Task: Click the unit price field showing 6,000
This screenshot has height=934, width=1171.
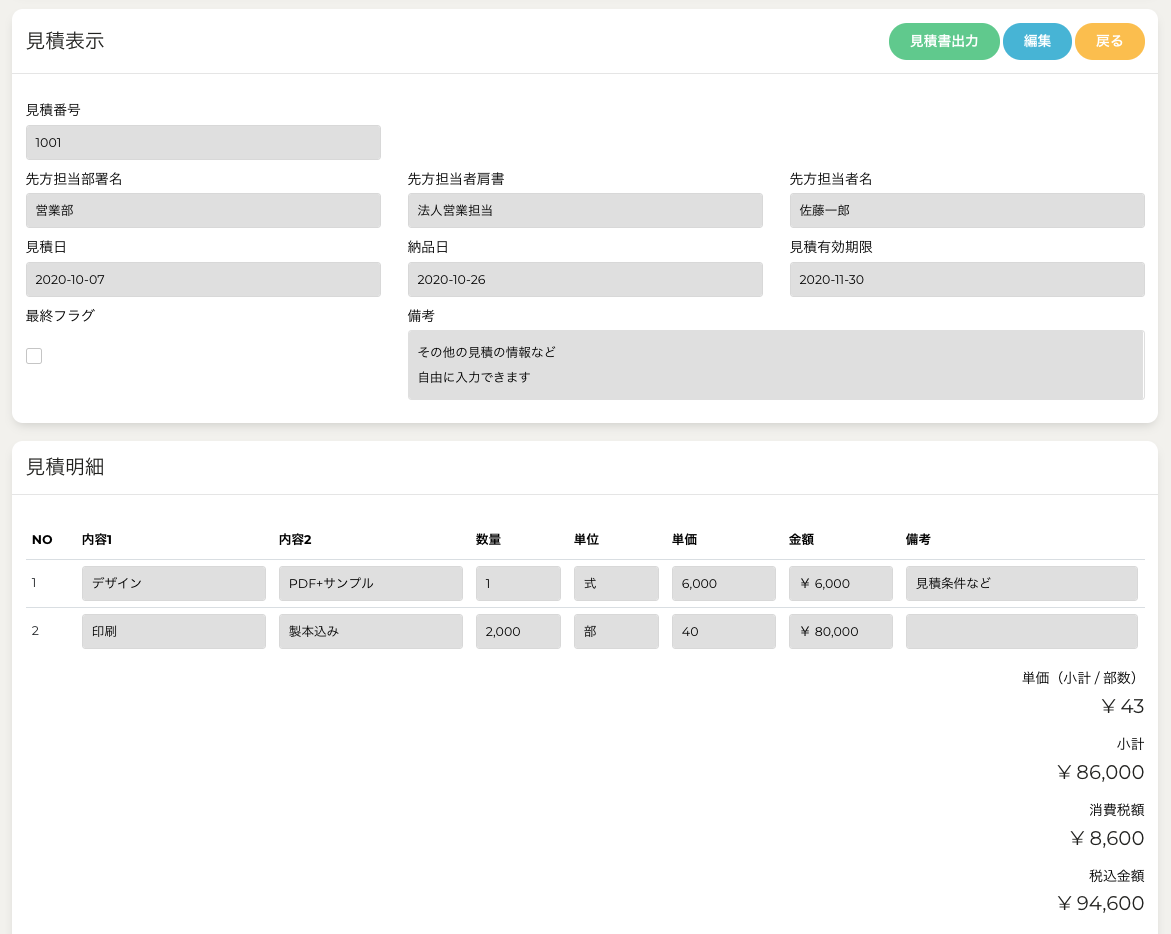Action: 724,583
